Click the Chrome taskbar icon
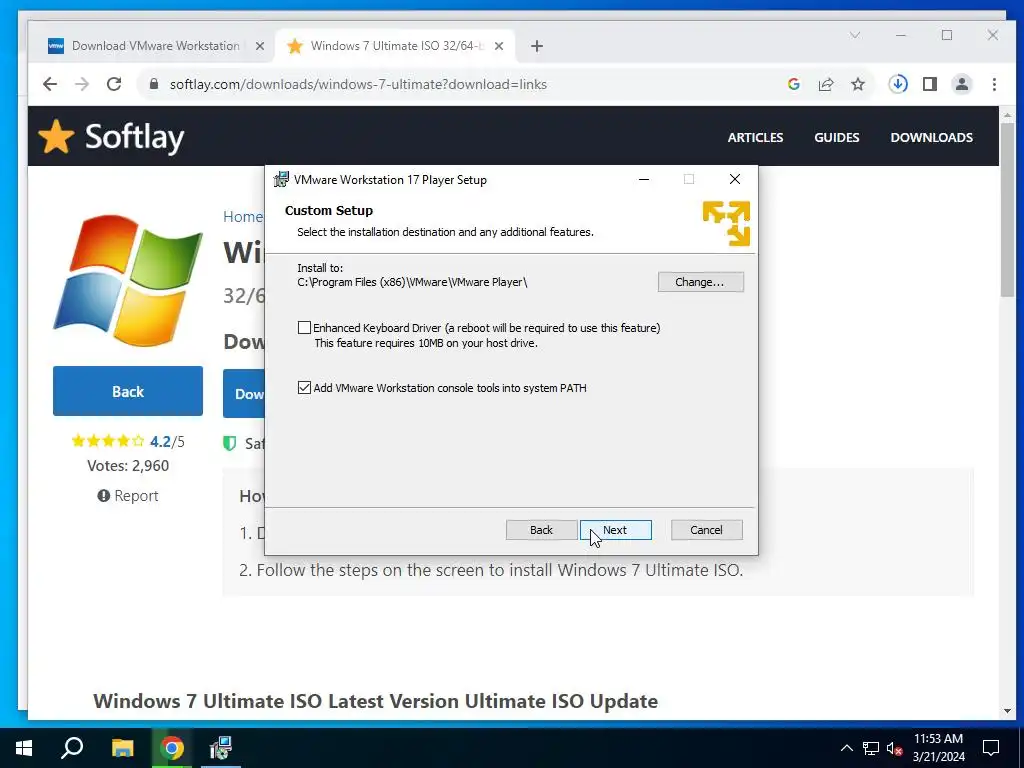 (x=172, y=748)
